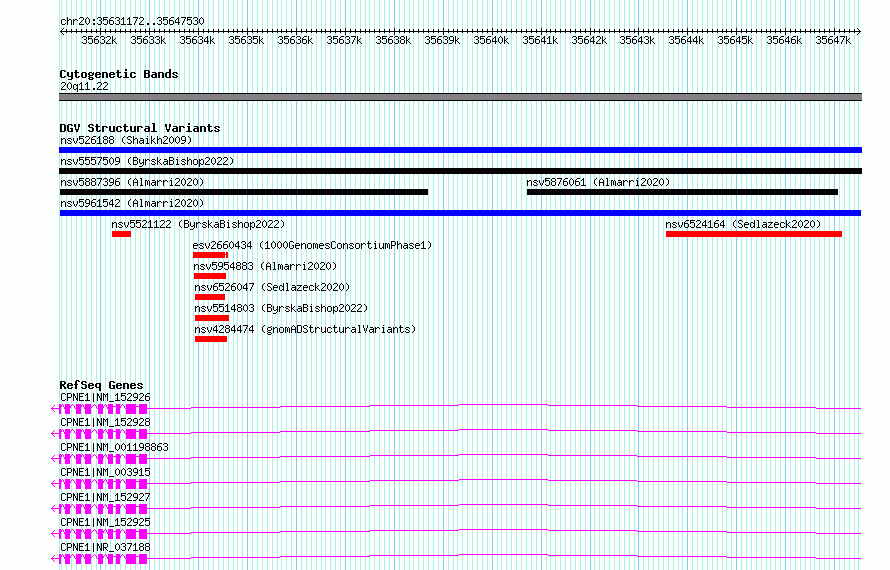Select the magenta exon blocks of NM_003915
The width and height of the screenshot is (890, 570).
pyautogui.click(x=103, y=484)
